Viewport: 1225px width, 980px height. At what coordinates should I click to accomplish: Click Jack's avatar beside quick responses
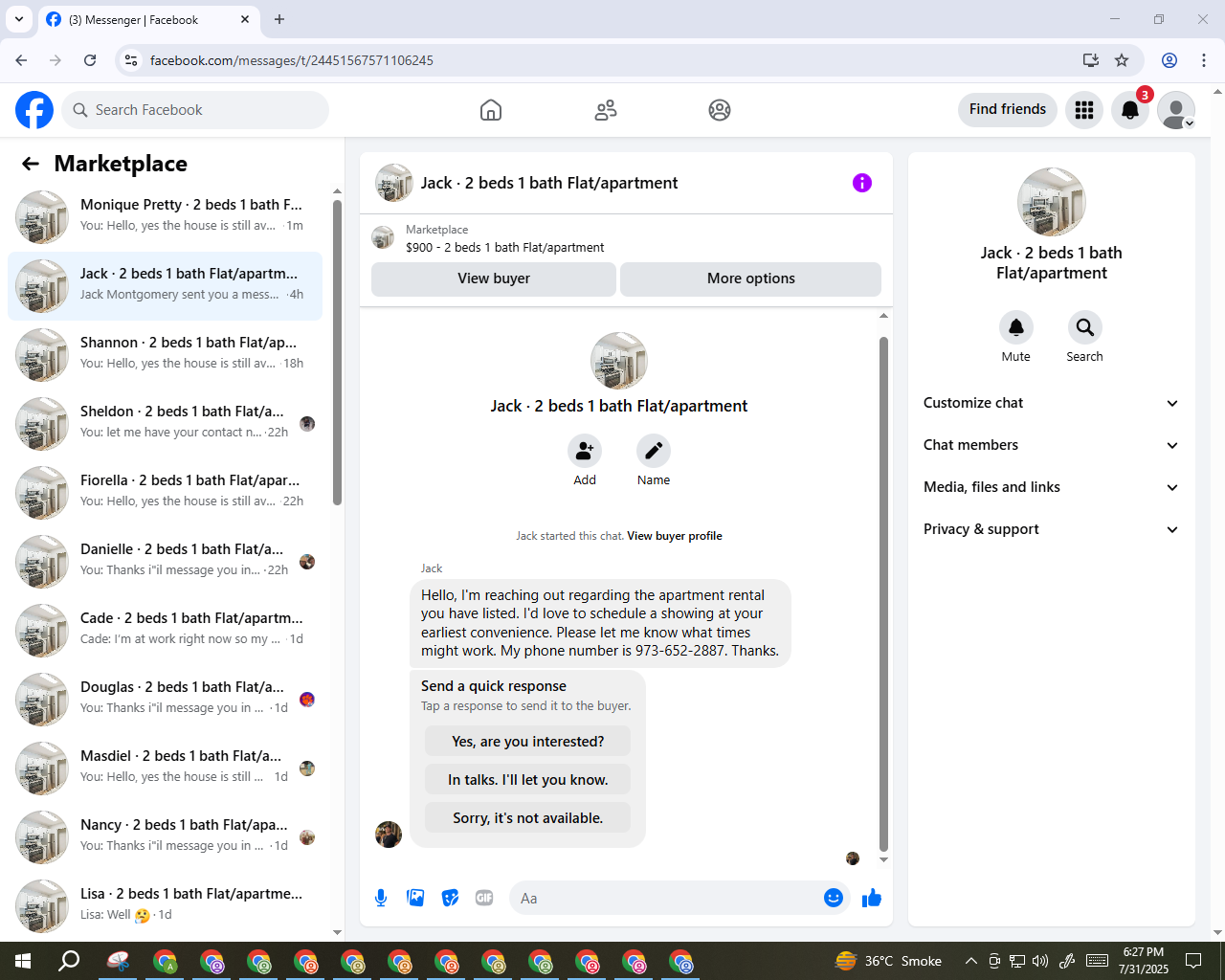click(389, 835)
